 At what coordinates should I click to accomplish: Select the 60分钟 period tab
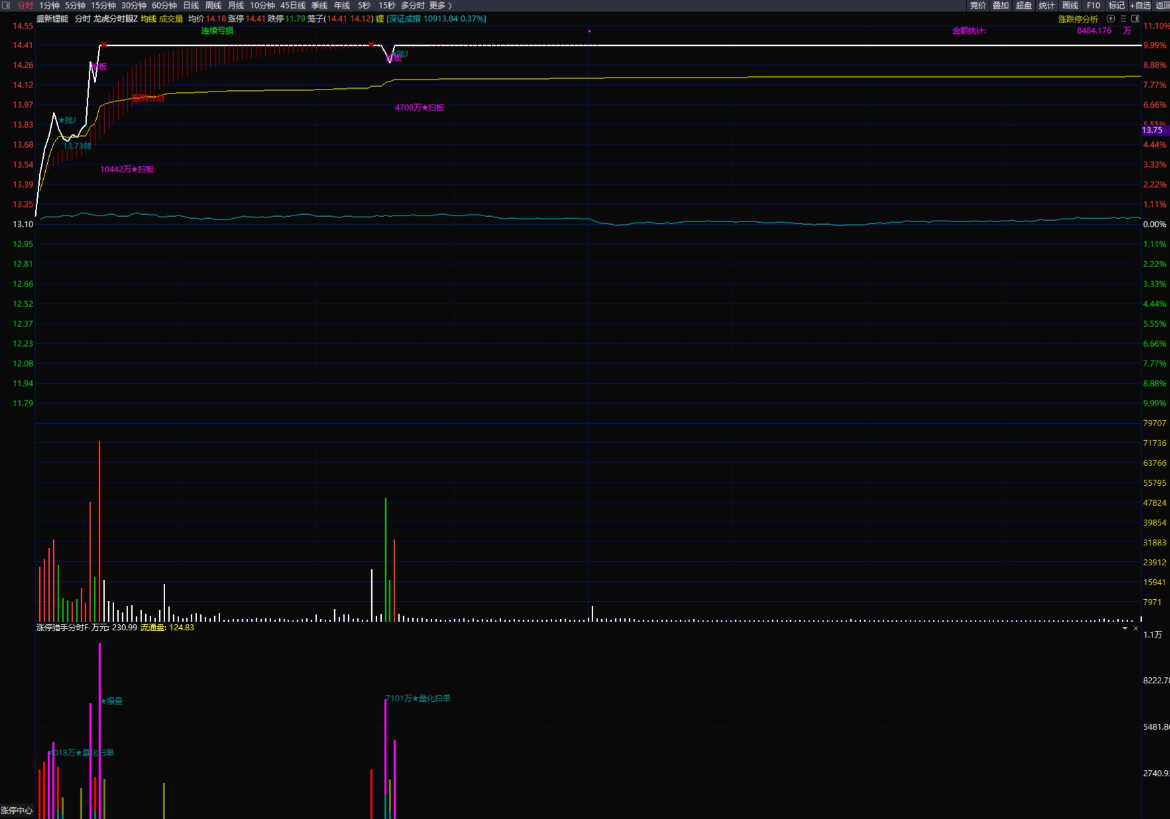[164, 5]
